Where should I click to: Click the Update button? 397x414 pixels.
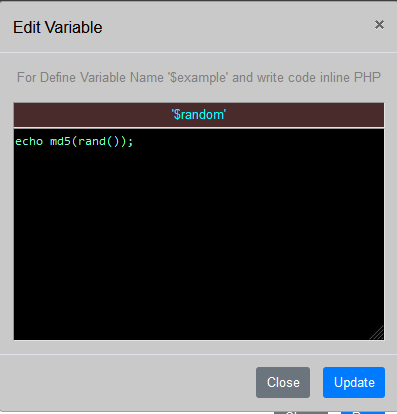tap(354, 382)
